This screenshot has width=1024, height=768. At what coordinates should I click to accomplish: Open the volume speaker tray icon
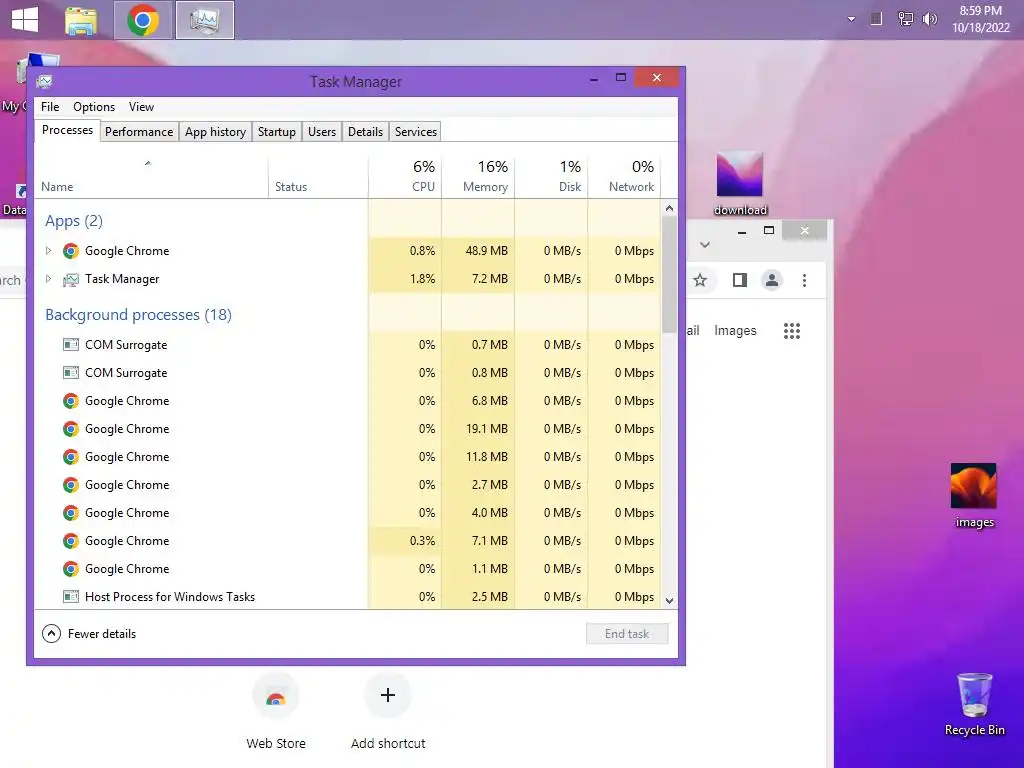[x=929, y=19]
